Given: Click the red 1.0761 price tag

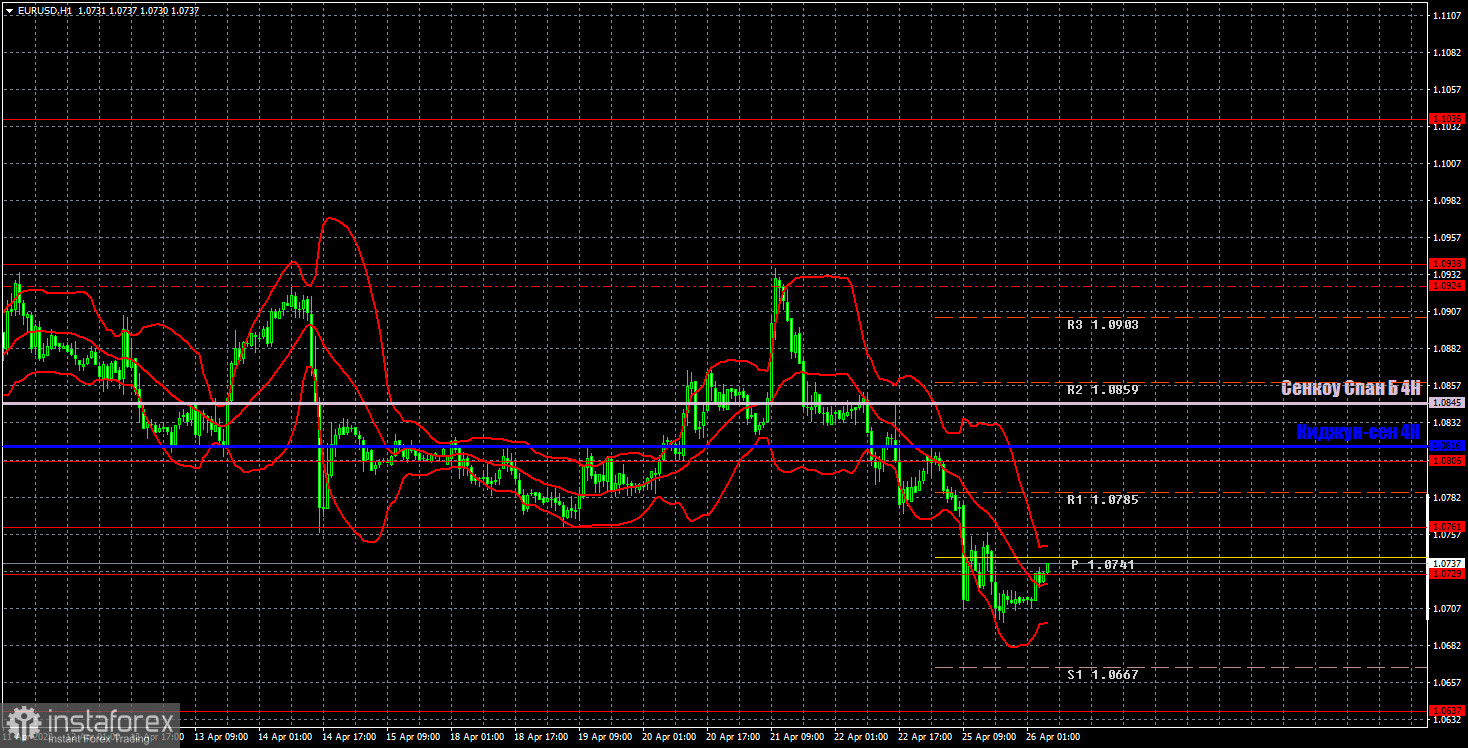Looking at the screenshot, I should pyautogui.click(x=1447, y=526).
